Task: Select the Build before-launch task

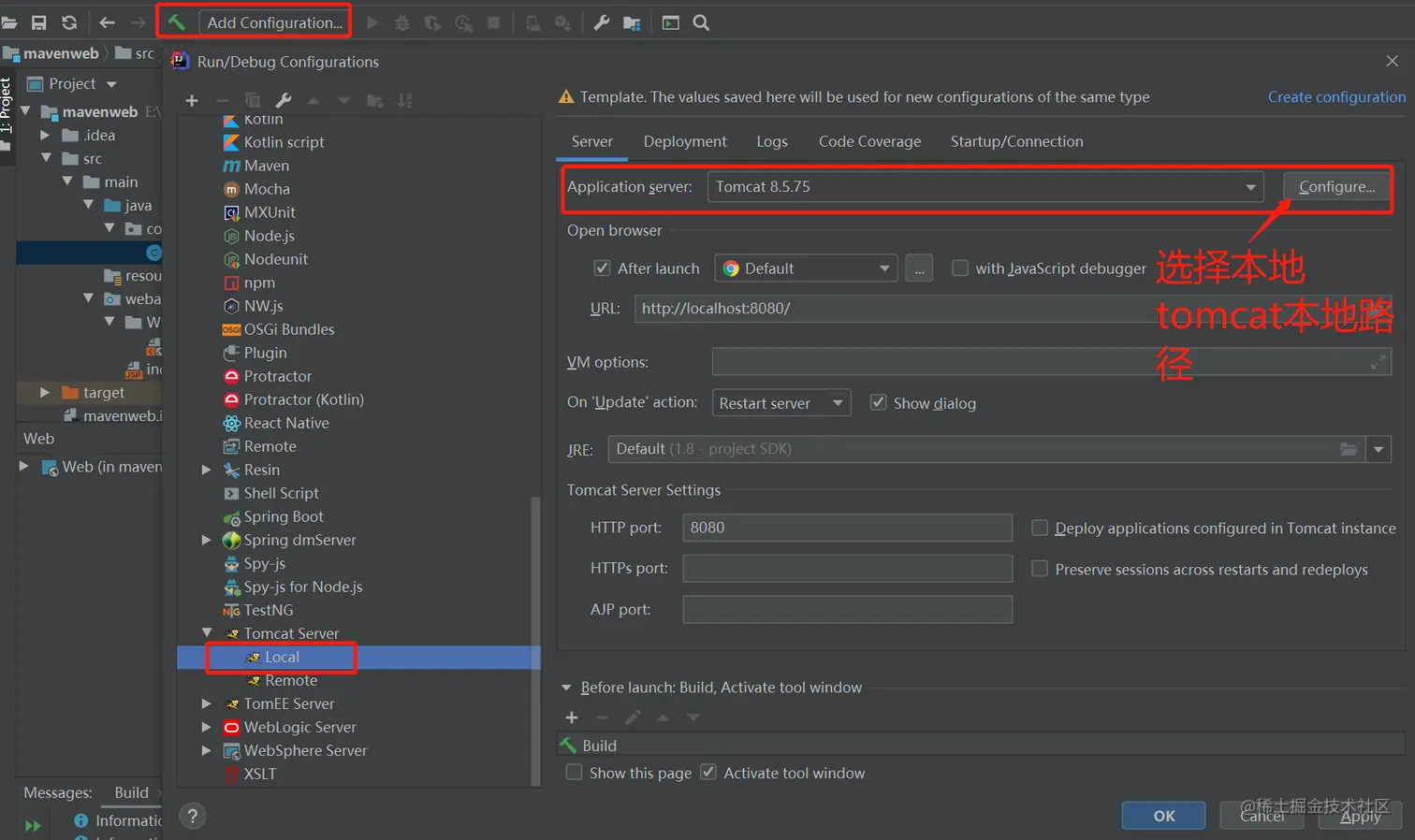Action: point(981,746)
